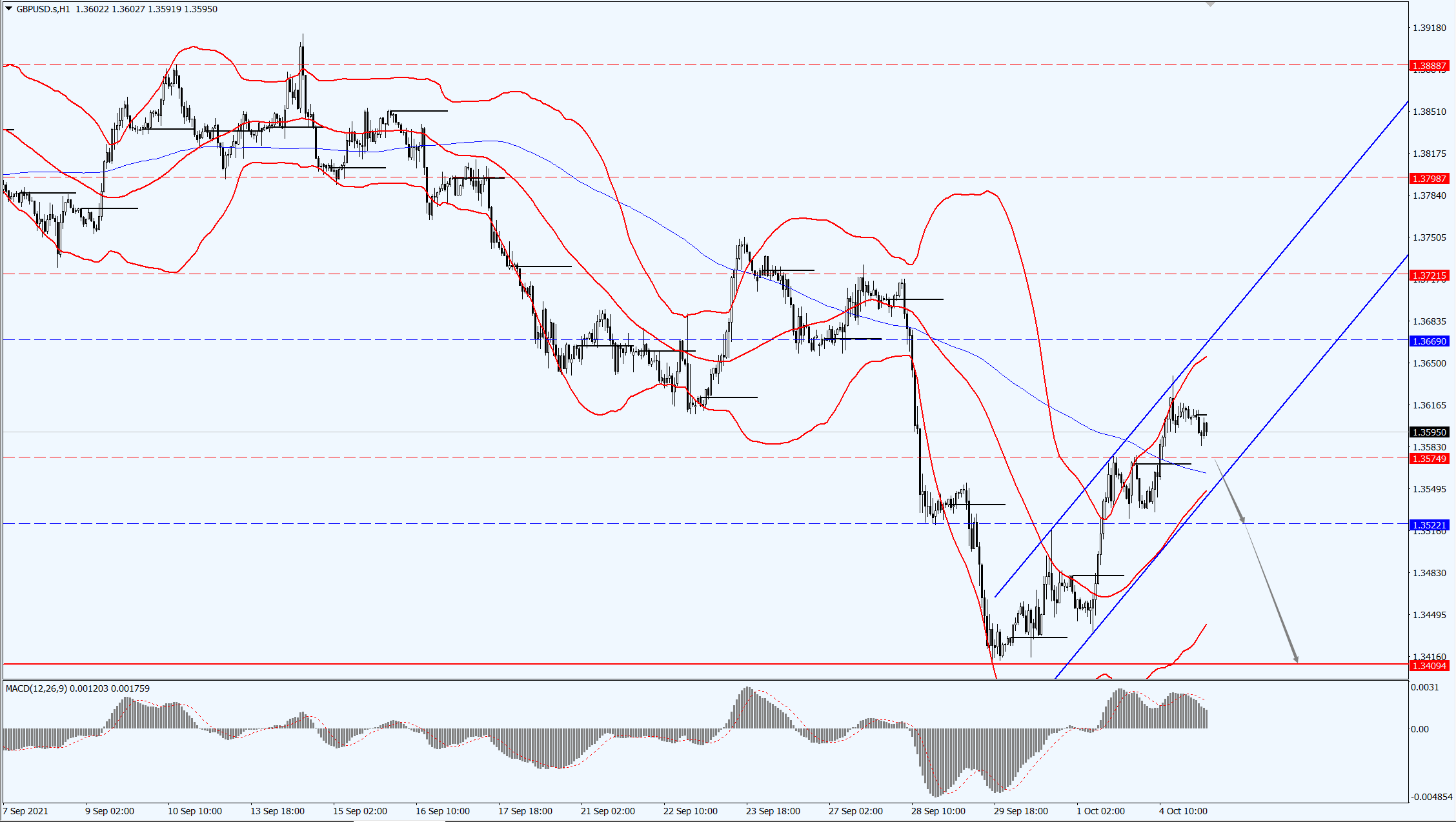Select the red 1.35749 price level label
1456x822 pixels.
pos(1430,459)
